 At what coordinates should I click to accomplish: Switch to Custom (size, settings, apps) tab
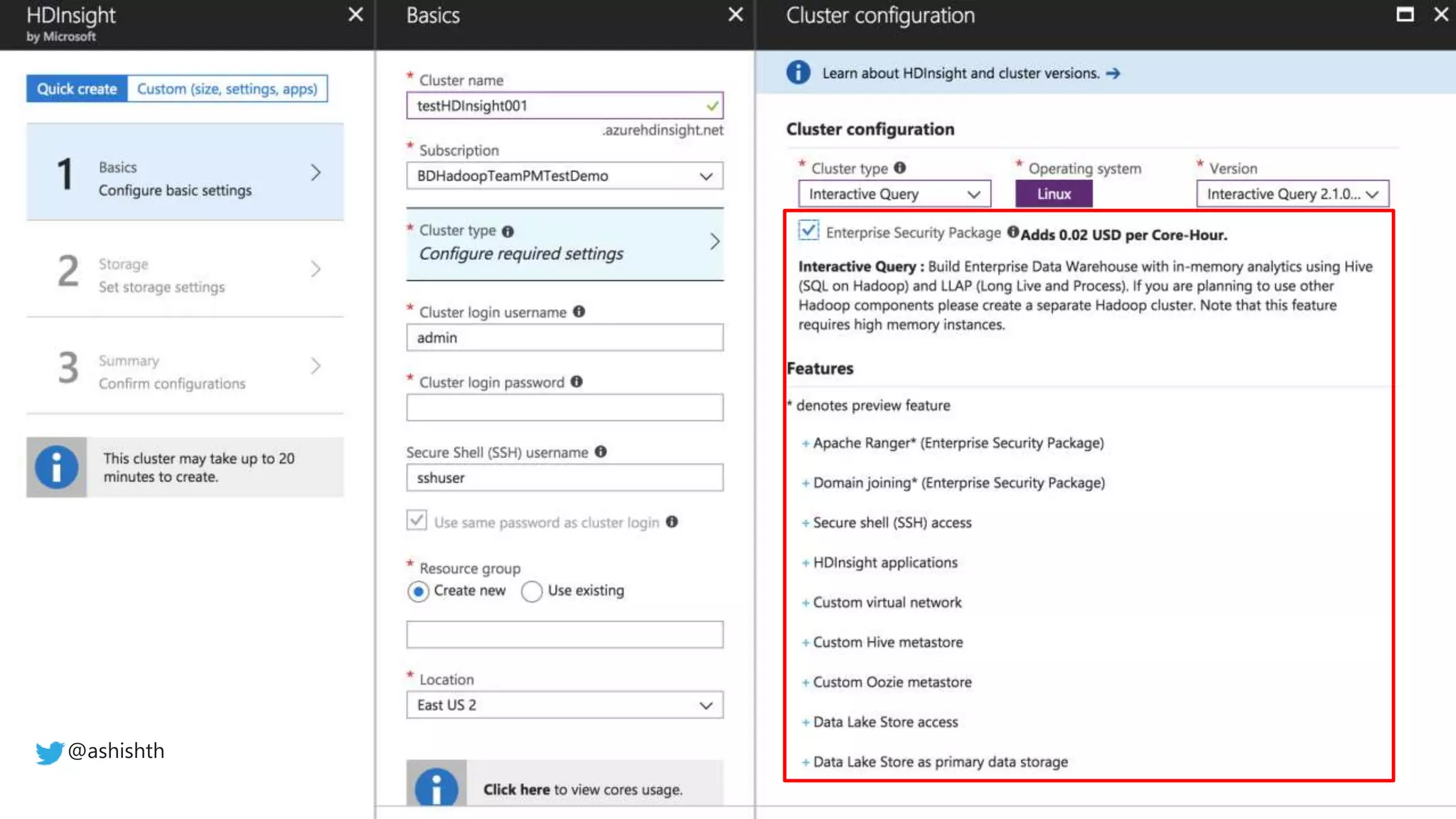227,89
